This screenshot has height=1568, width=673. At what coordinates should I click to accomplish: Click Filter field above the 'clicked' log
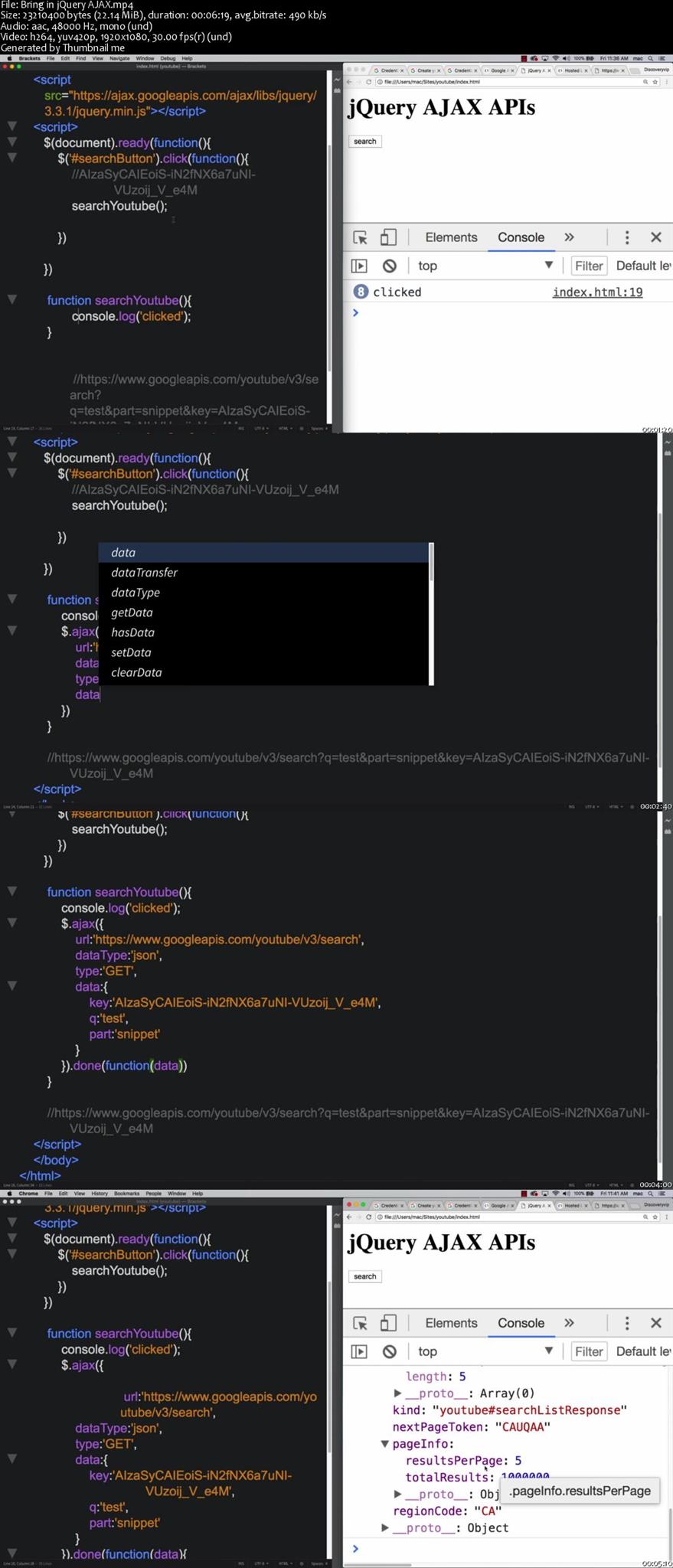(589, 266)
